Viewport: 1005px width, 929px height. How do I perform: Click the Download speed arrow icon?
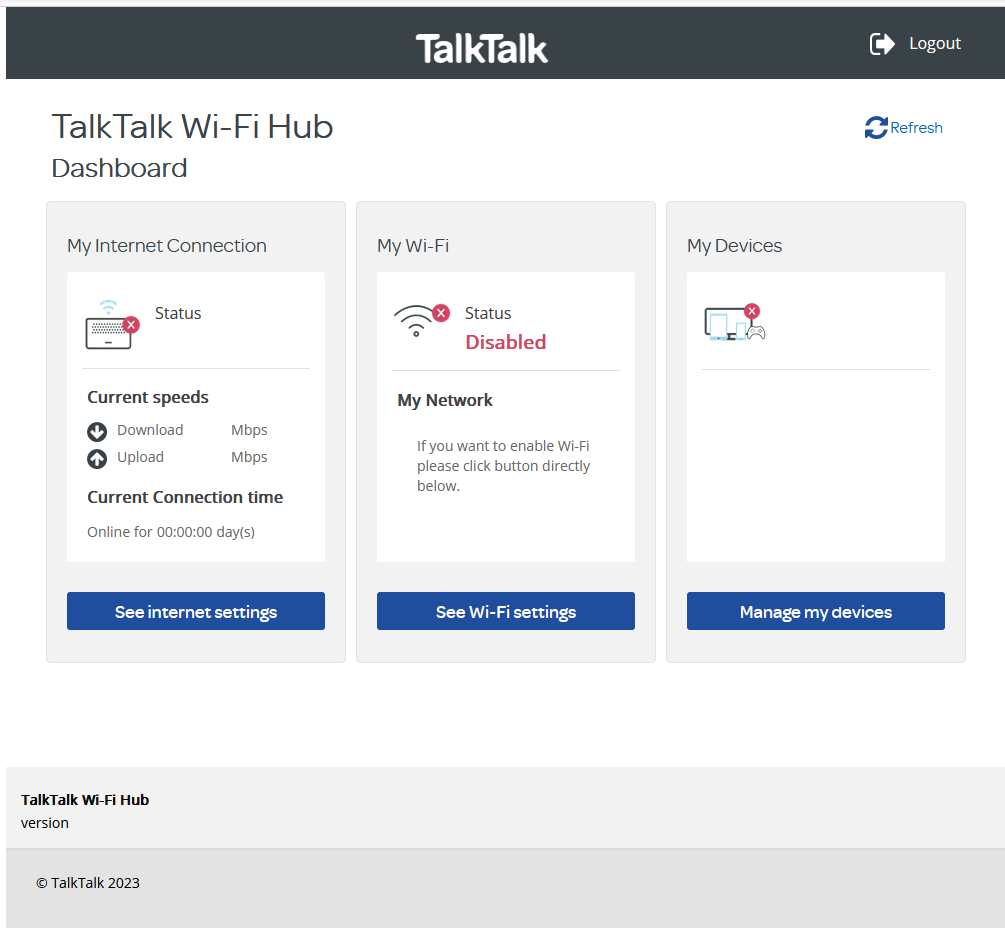(96, 431)
